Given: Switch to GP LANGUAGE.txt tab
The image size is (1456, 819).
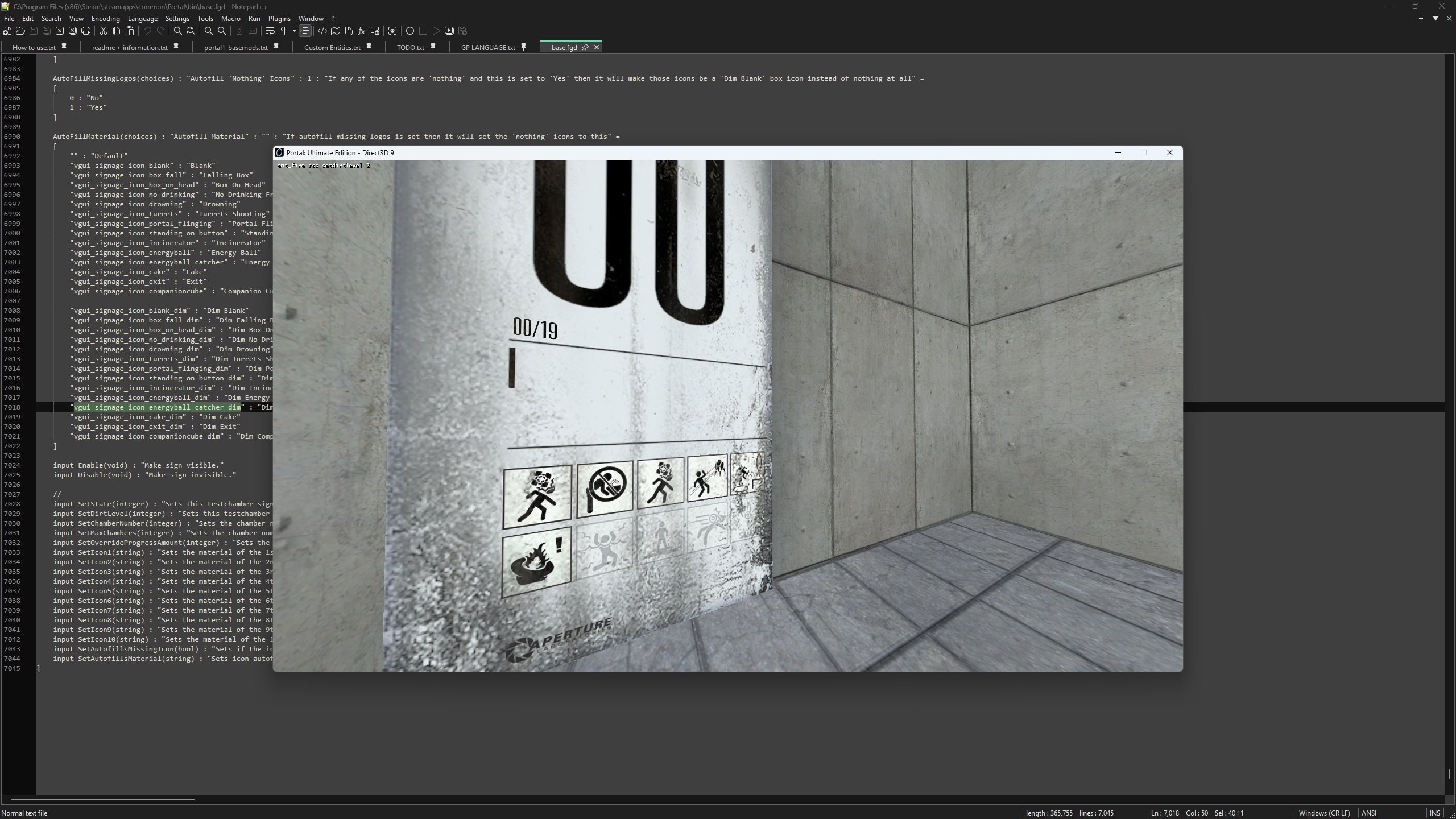Looking at the screenshot, I should [488, 47].
